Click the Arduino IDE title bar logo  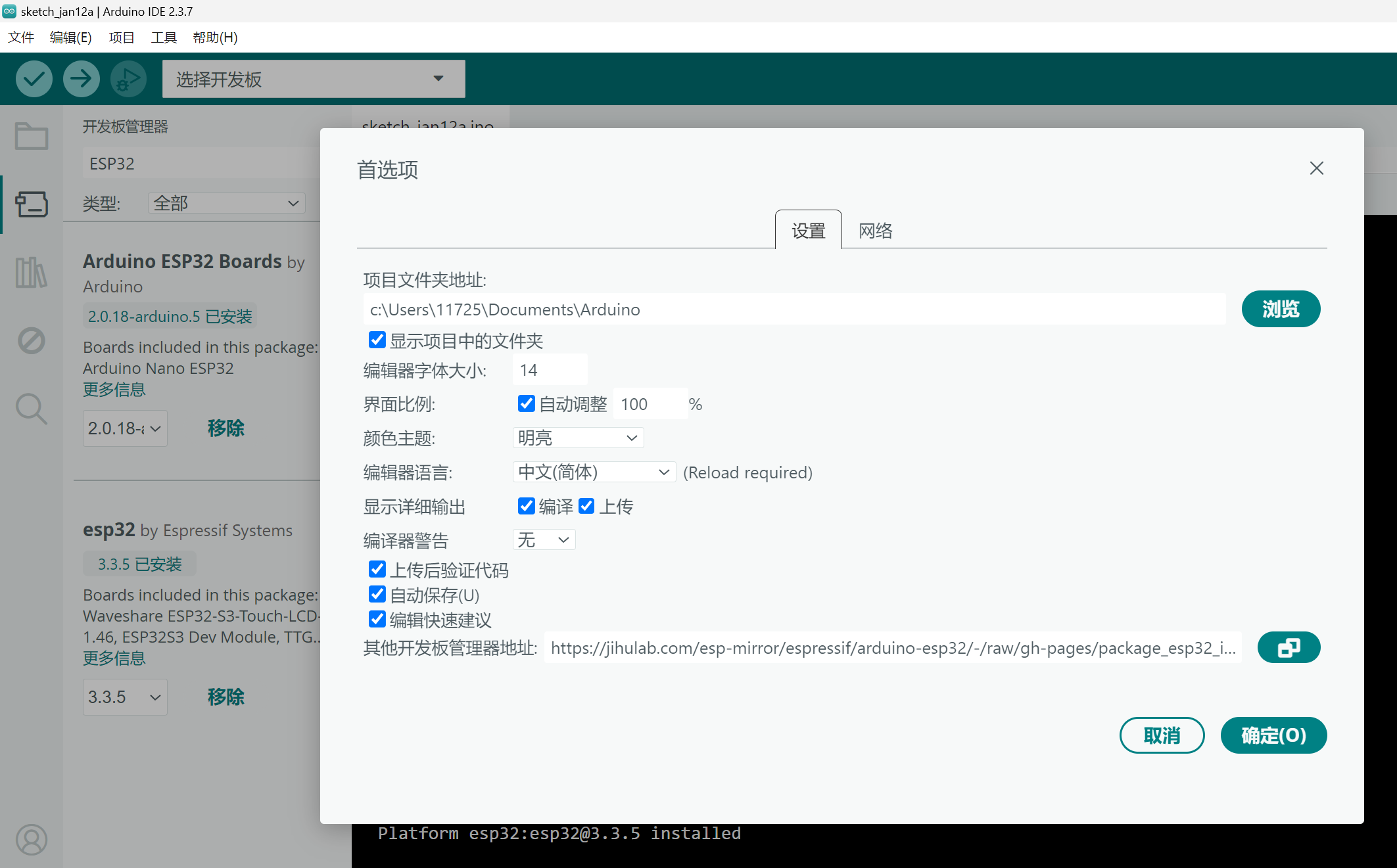(9, 11)
